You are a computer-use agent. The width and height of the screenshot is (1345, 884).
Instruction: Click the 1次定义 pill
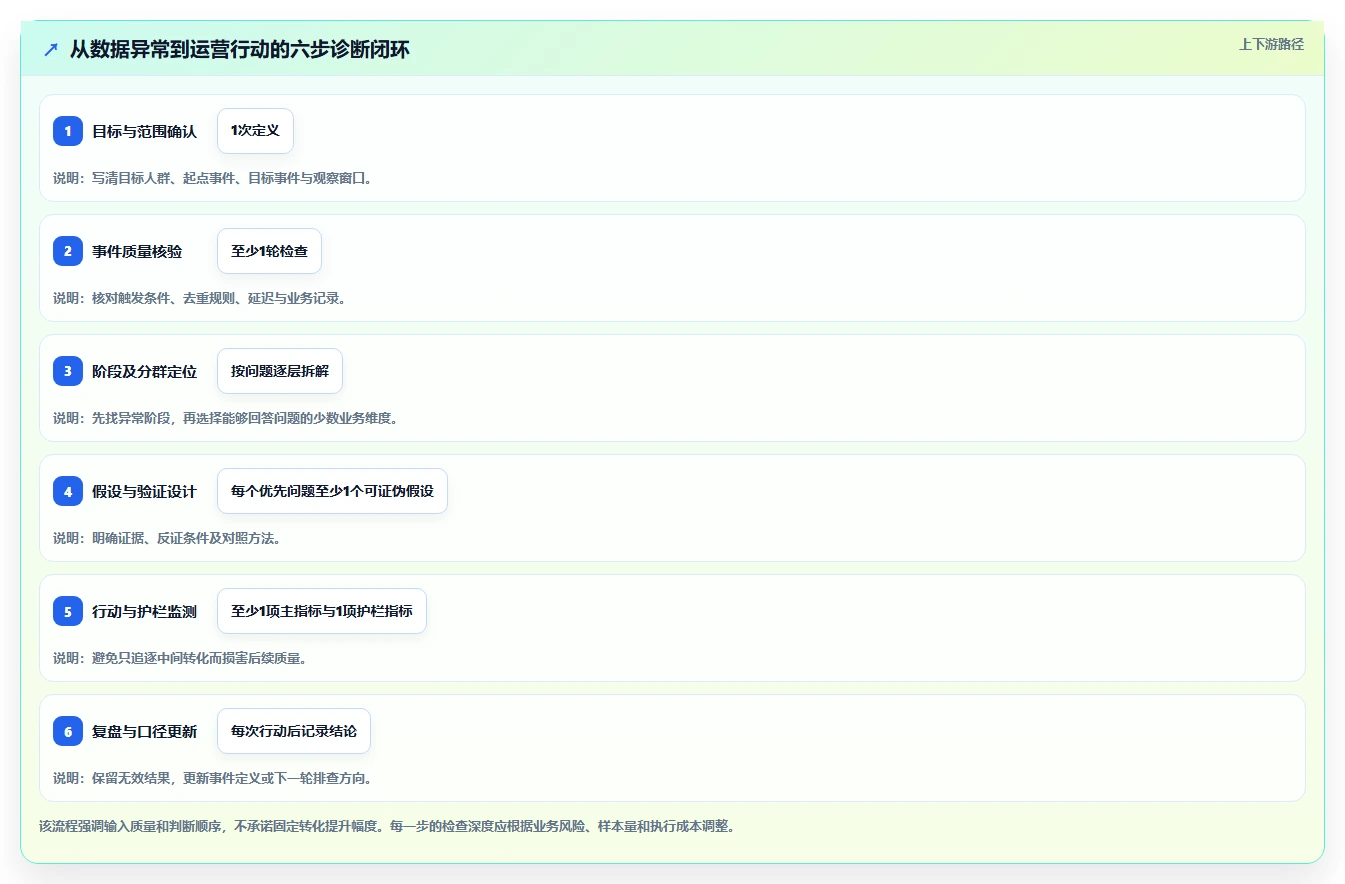pyautogui.click(x=255, y=131)
